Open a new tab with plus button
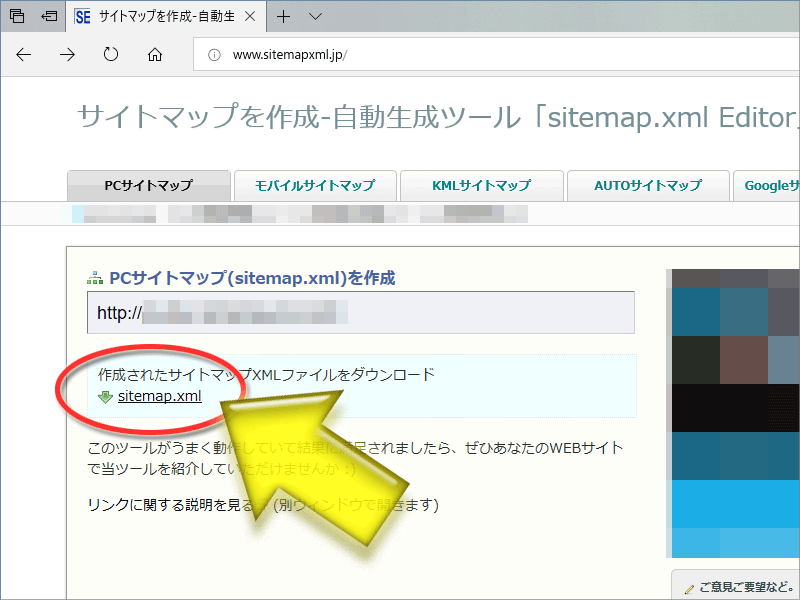The width and height of the screenshot is (800, 600). click(x=284, y=17)
